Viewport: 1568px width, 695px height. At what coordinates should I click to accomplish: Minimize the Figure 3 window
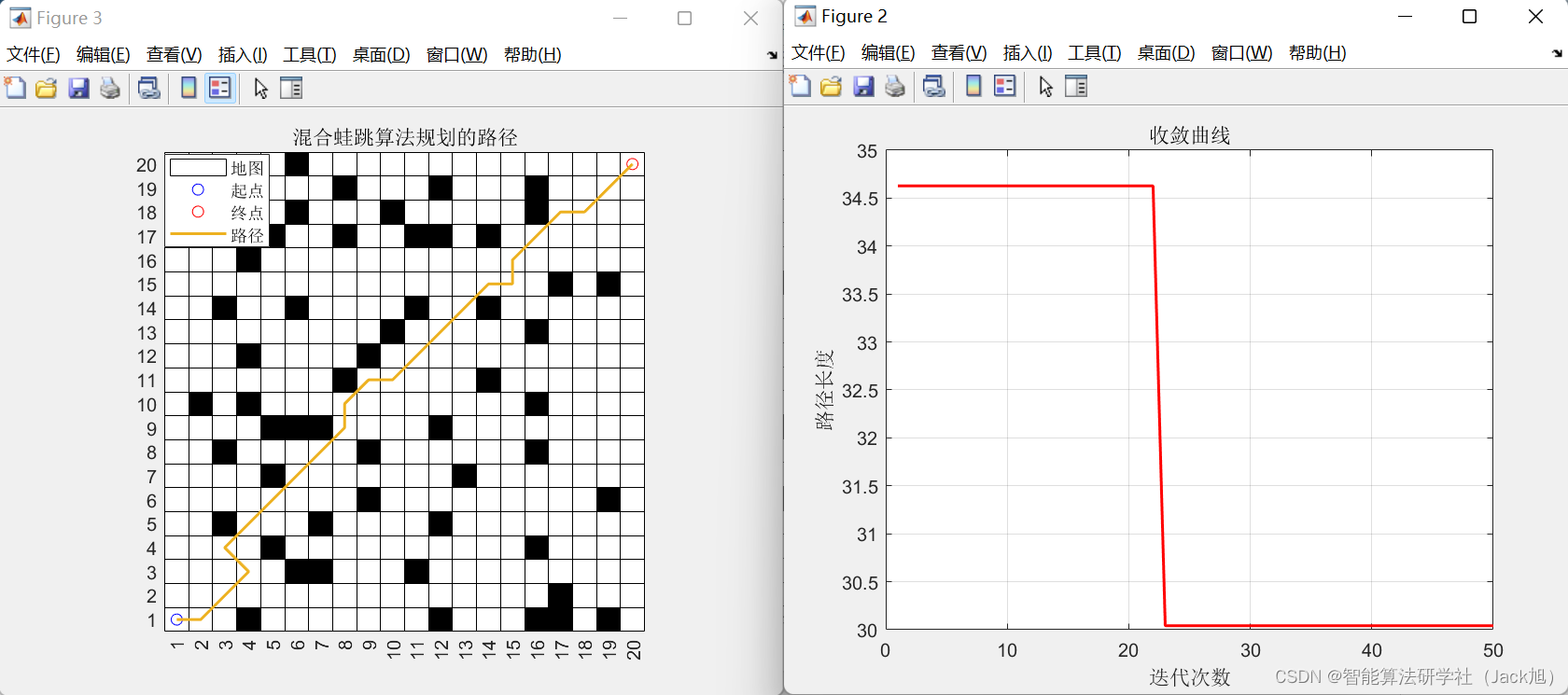click(x=622, y=19)
